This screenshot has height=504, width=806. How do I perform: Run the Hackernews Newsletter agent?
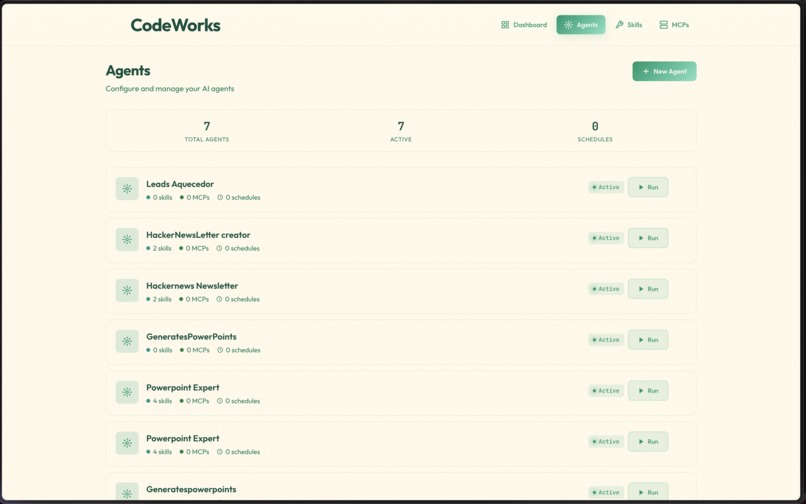[x=648, y=289]
